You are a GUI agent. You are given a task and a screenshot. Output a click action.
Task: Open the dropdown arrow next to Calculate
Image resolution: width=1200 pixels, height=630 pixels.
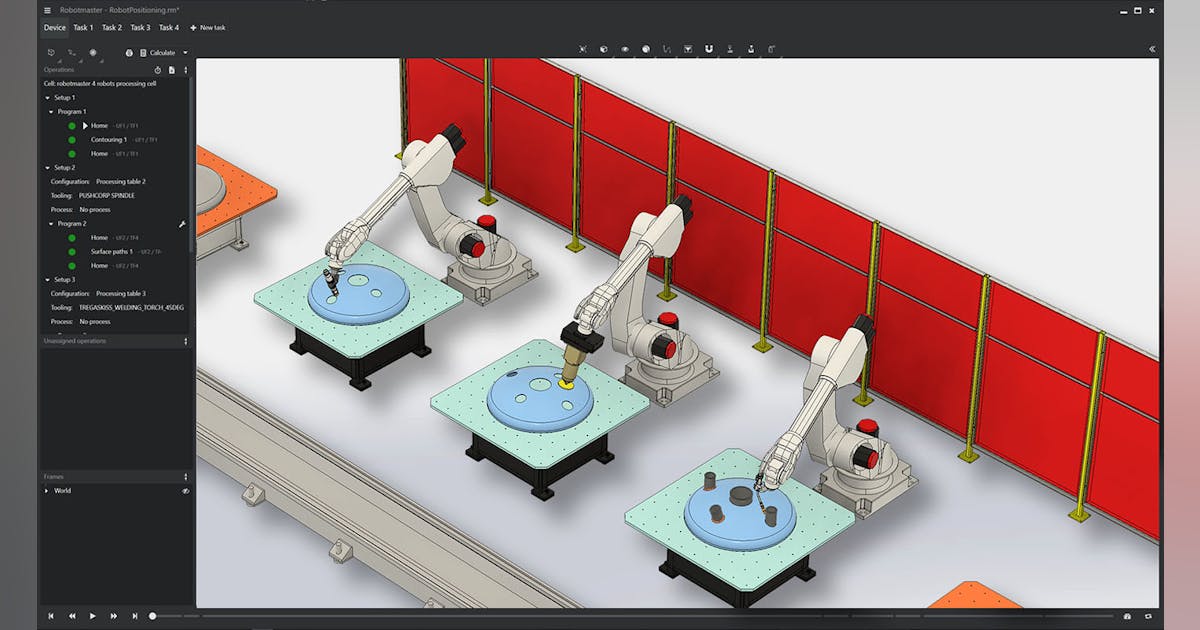pyautogui.click(x=185, y=52)
